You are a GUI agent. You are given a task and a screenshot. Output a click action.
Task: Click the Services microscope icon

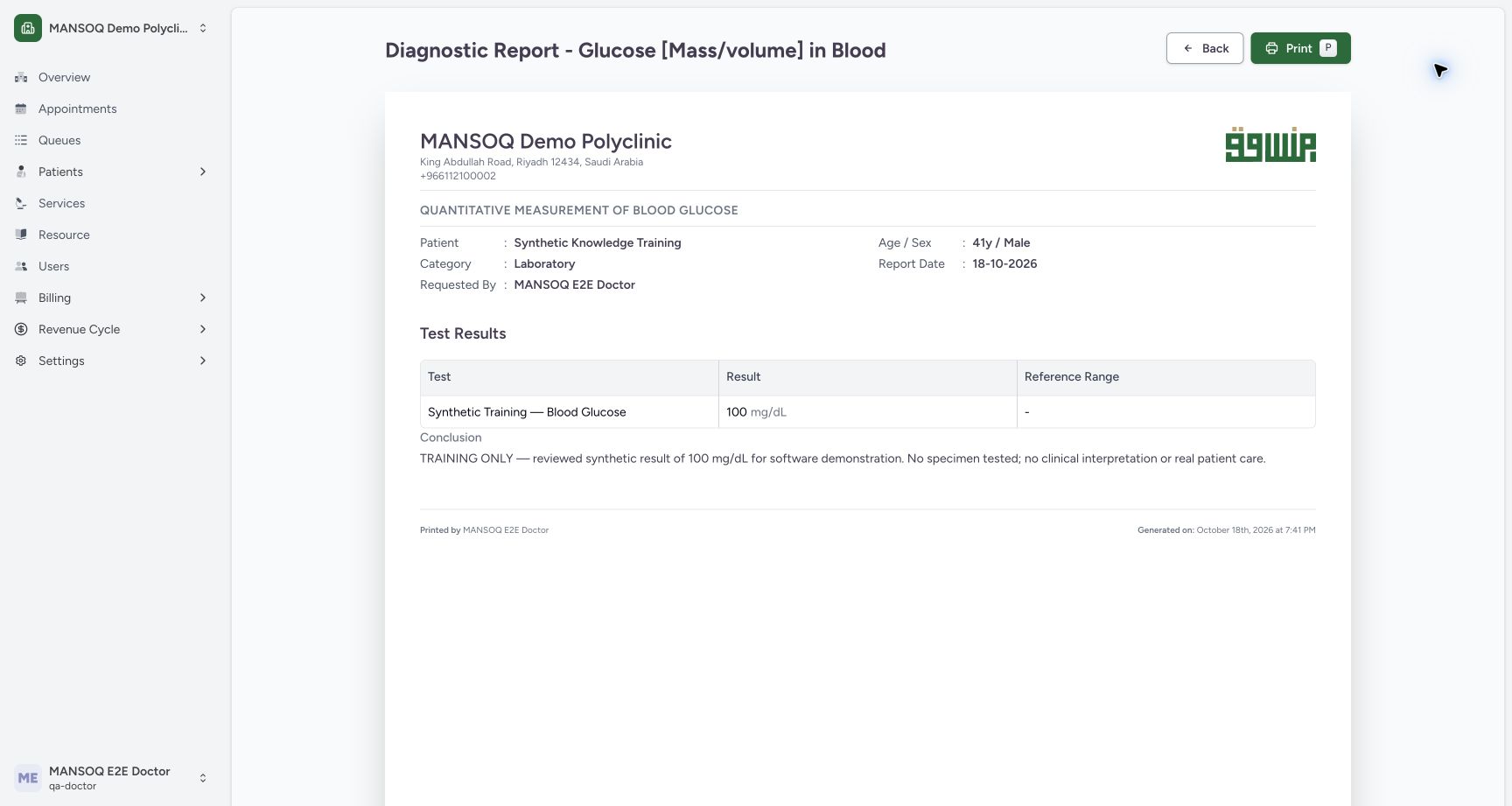tap(21, 203)
